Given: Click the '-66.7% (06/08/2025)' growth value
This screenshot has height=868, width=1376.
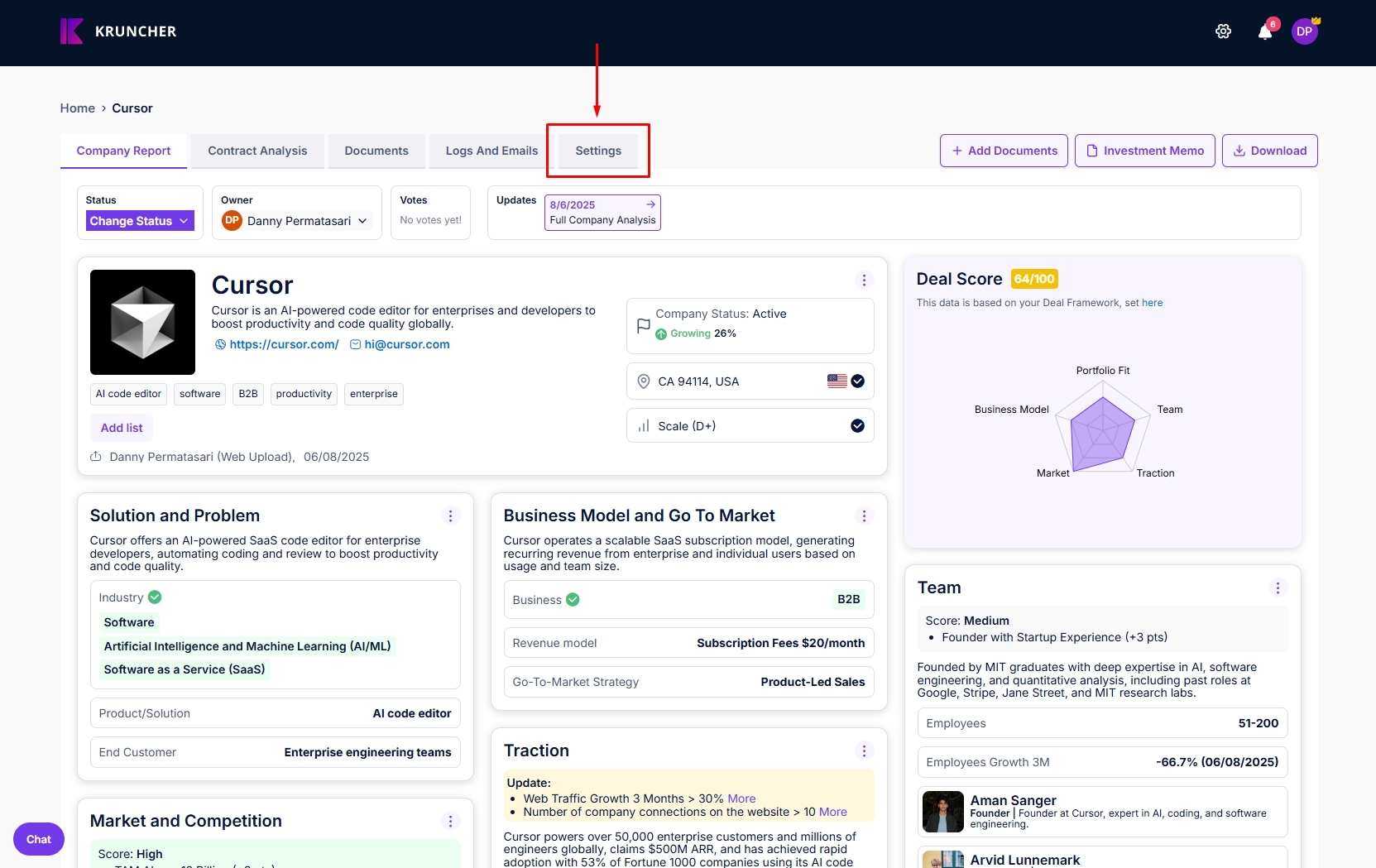Looking at the screenshot, I should [1216, 762].
